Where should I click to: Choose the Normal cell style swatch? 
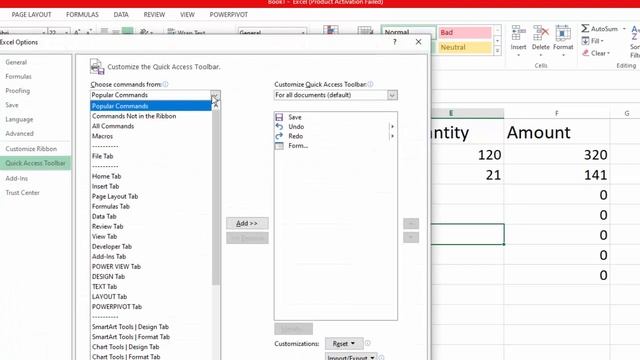[x=408, y=32]
